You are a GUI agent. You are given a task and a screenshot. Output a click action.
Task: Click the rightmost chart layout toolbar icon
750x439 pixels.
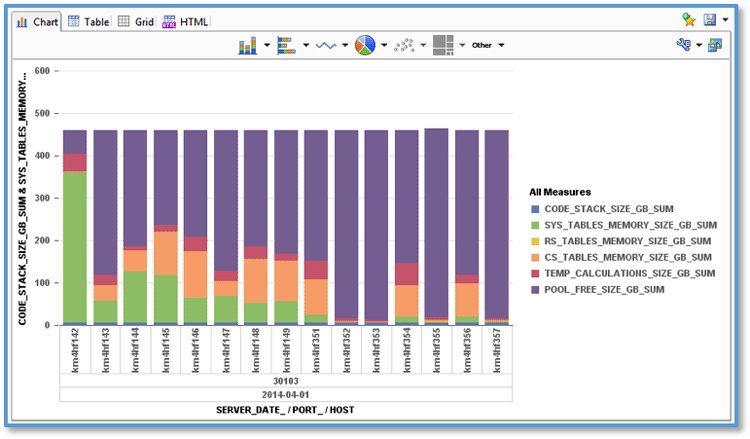coord(715,45)
